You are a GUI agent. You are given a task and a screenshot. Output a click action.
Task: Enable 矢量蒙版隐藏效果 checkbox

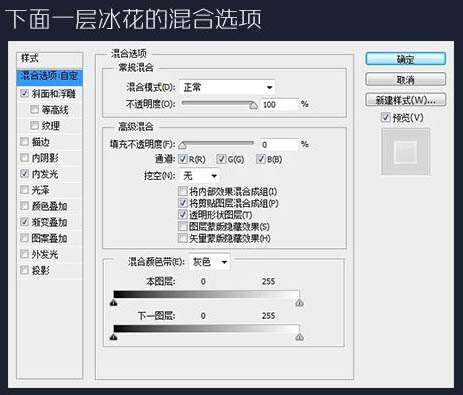(183, 238)
